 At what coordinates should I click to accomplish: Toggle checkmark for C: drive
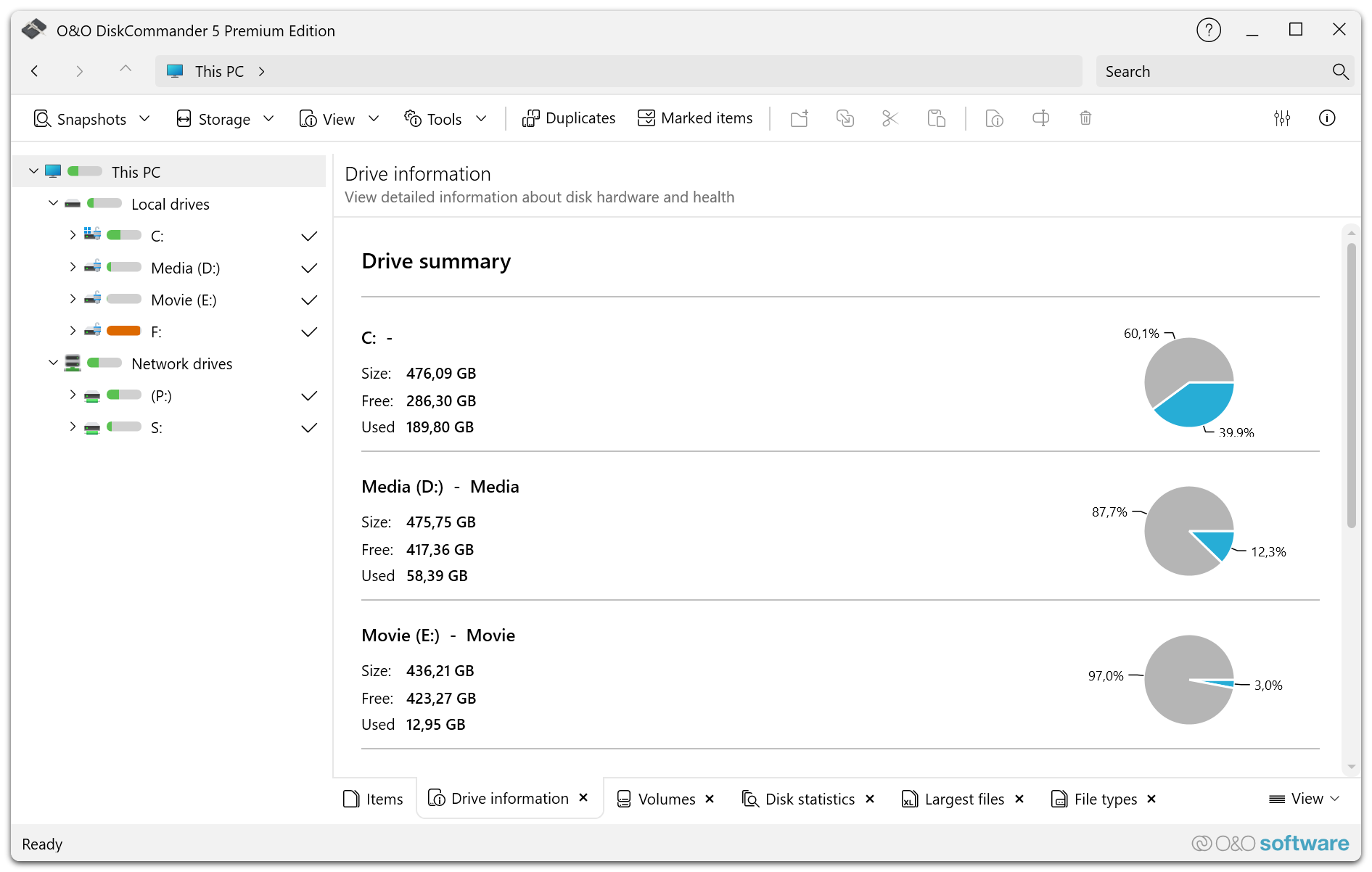[309, 236]
